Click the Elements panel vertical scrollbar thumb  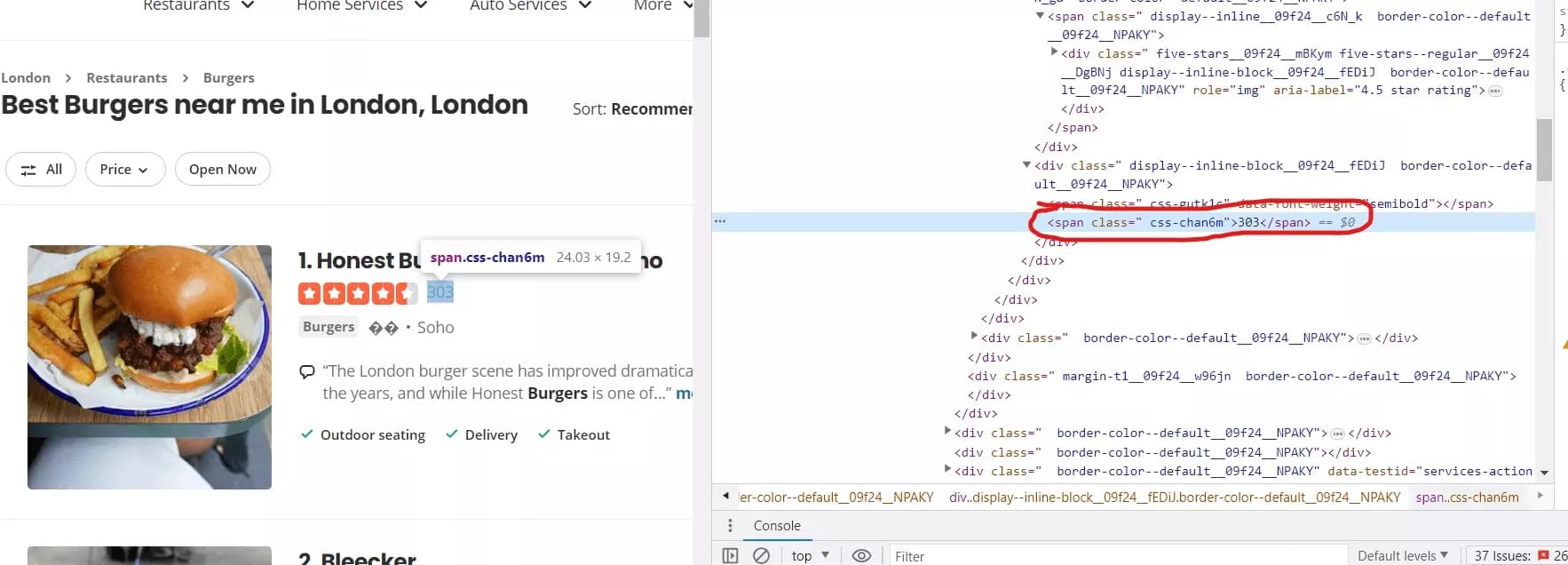pos(1544,149)
